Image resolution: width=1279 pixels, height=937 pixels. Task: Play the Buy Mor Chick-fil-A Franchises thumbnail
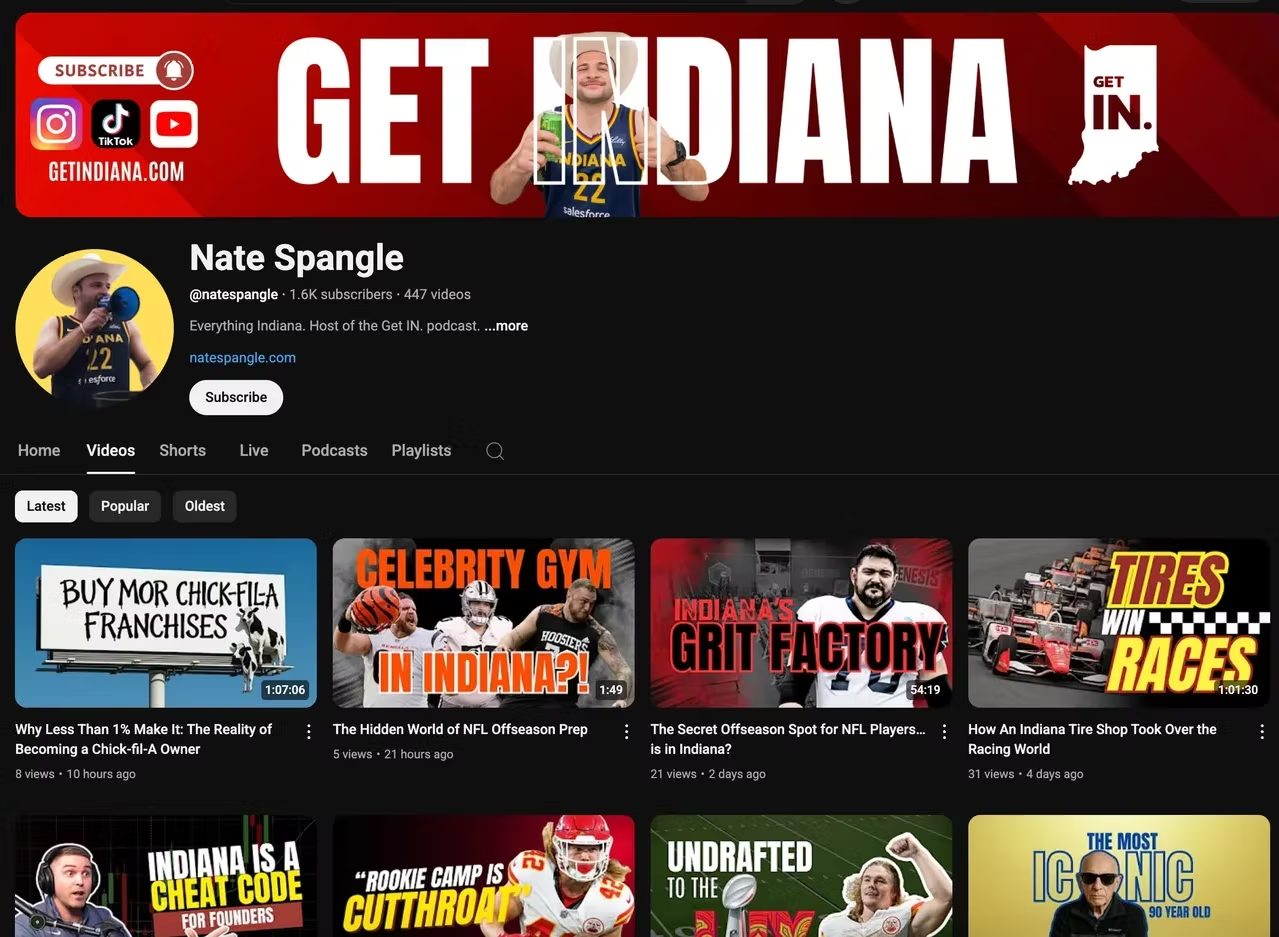(166, 623)
